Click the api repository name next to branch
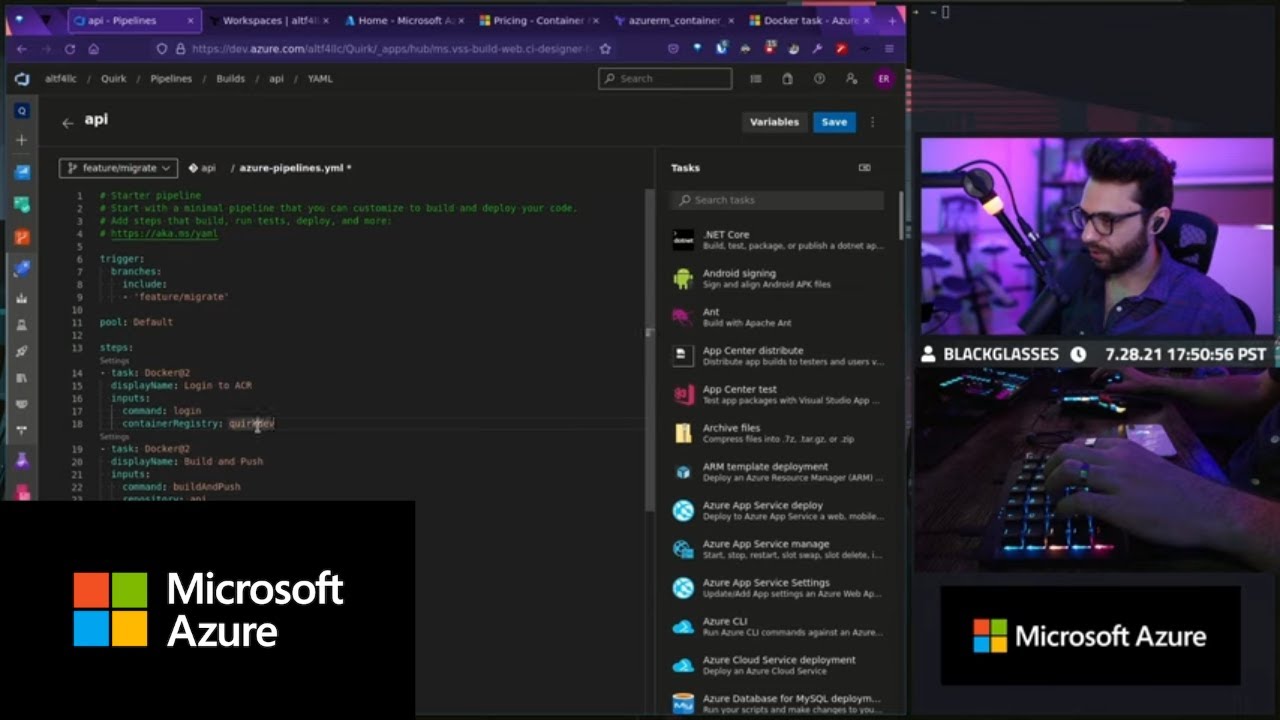The height and width of the screenshot is (720, 1280). pyautogui.click(x=202, y=168)
